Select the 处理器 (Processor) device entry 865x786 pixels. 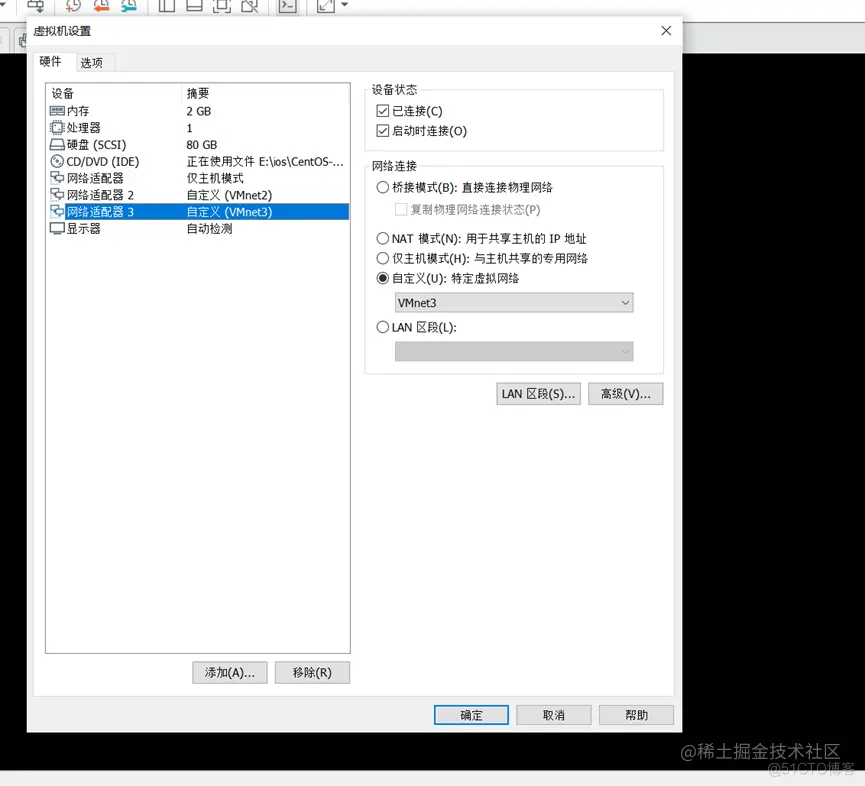[80, 127]
